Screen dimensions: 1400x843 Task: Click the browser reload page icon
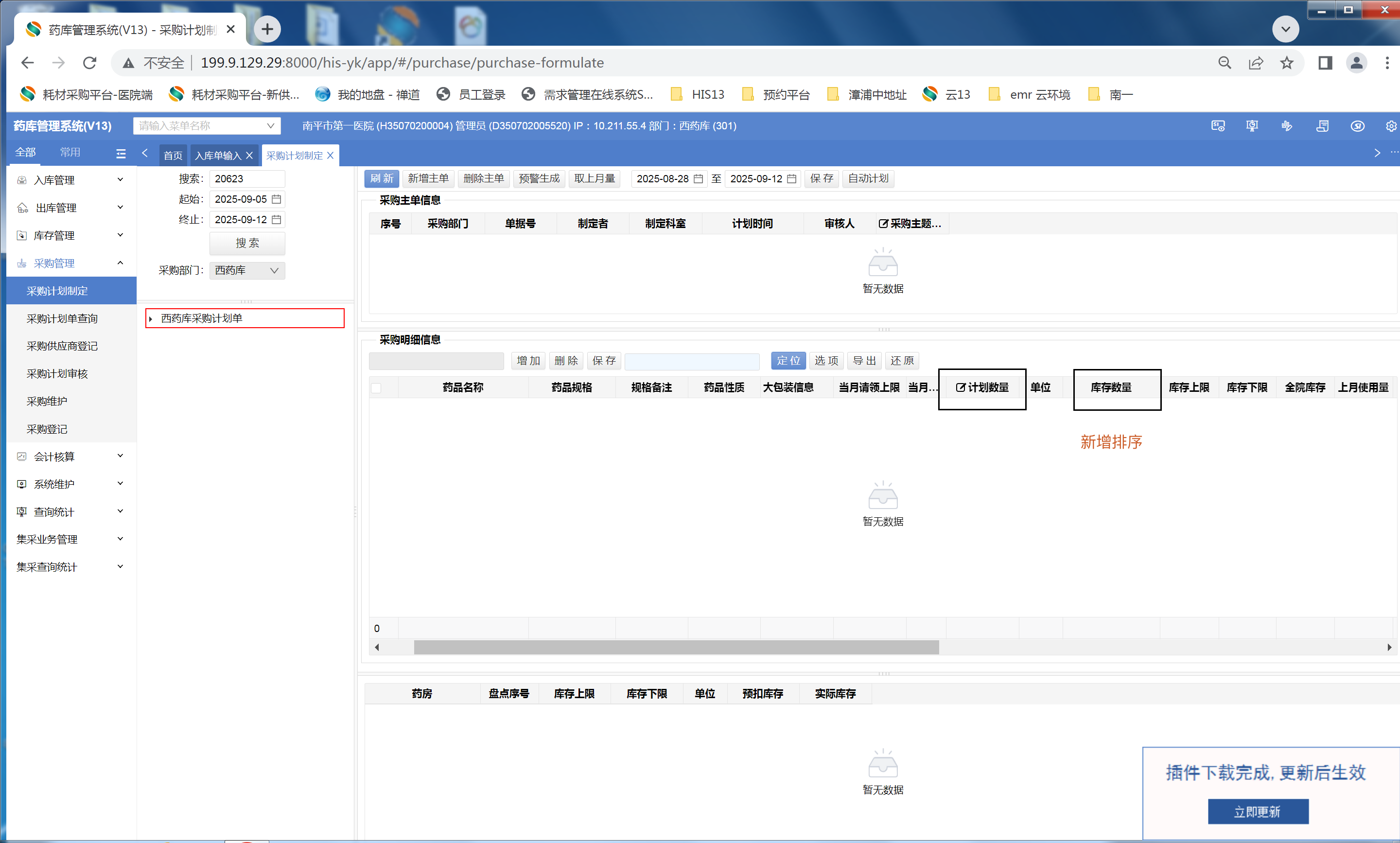tap(90, 63)
